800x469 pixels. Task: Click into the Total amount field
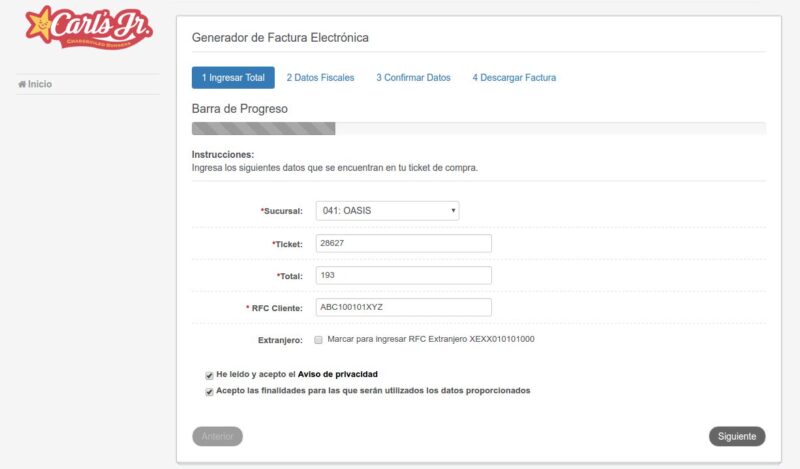pos(403,275)
